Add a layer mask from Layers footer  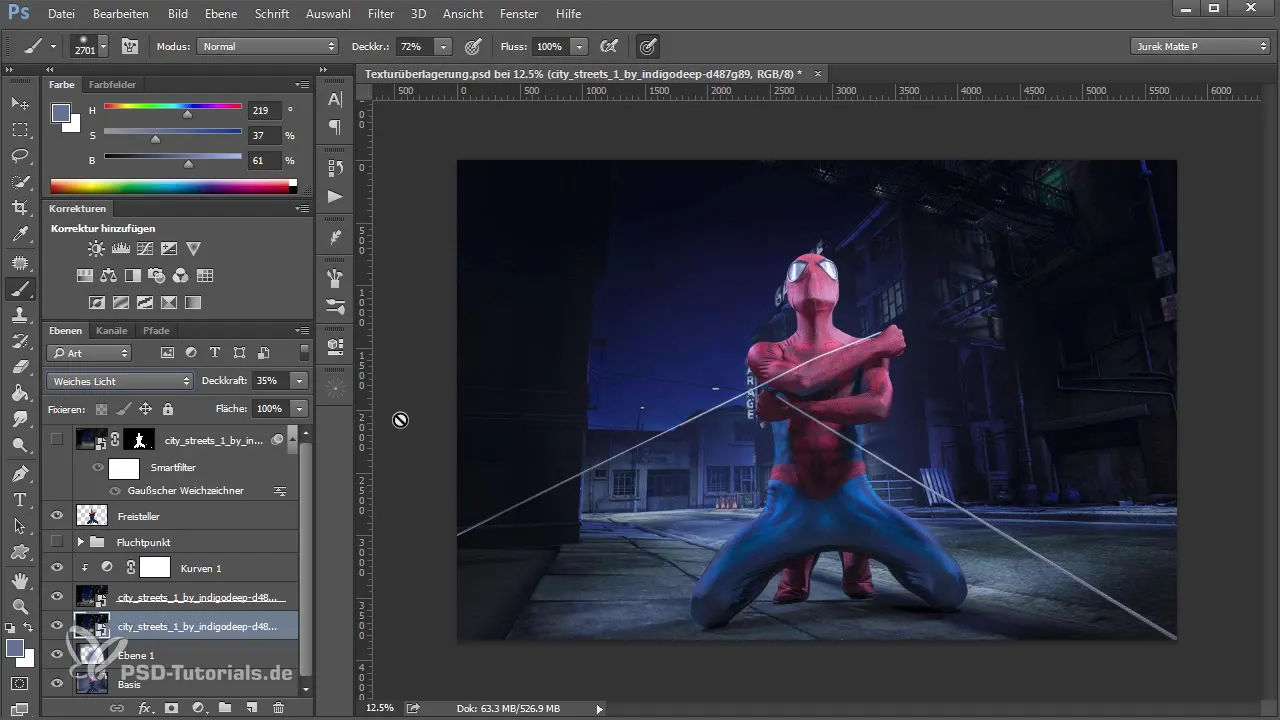pos(171,708)
